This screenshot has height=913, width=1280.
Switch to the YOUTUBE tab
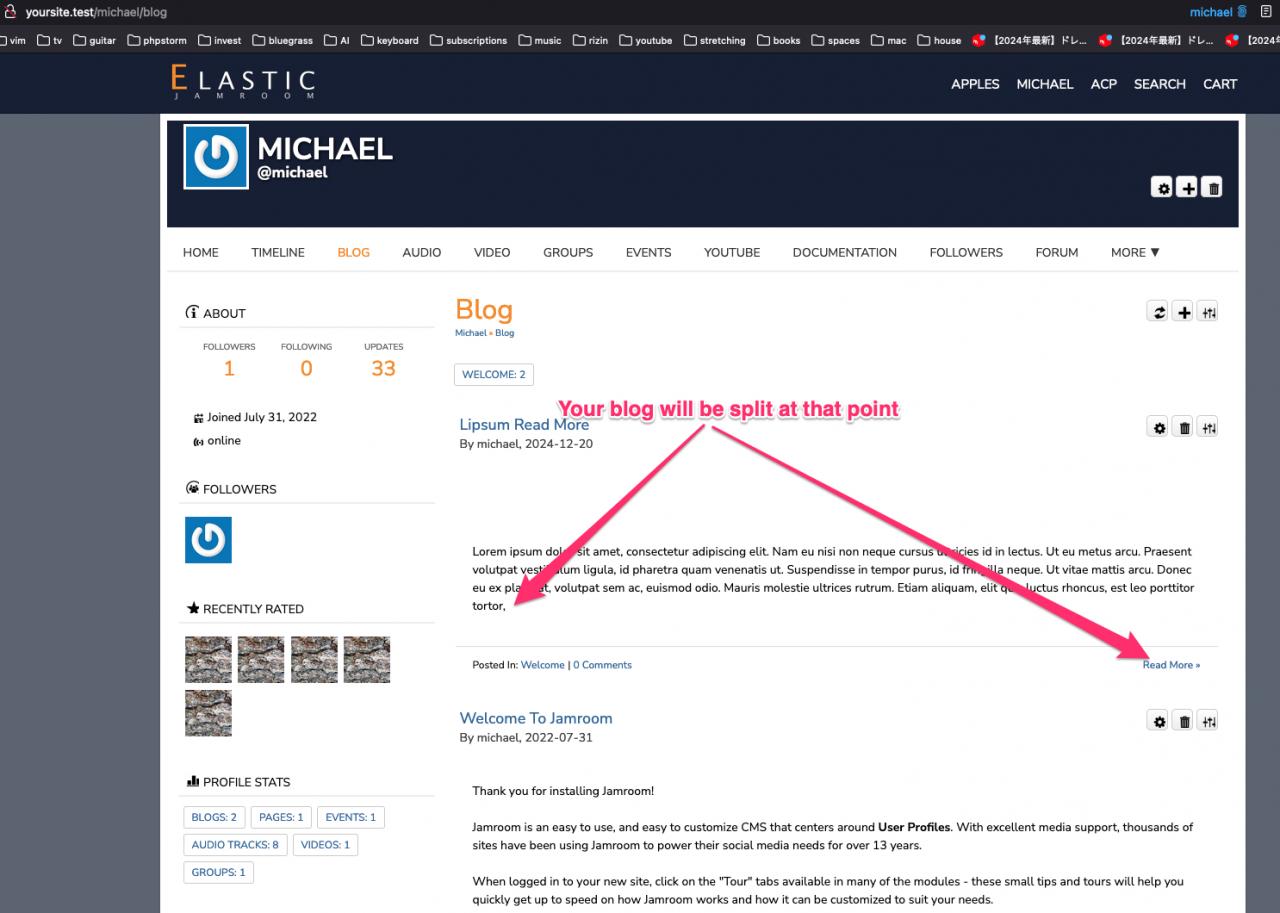732,252
